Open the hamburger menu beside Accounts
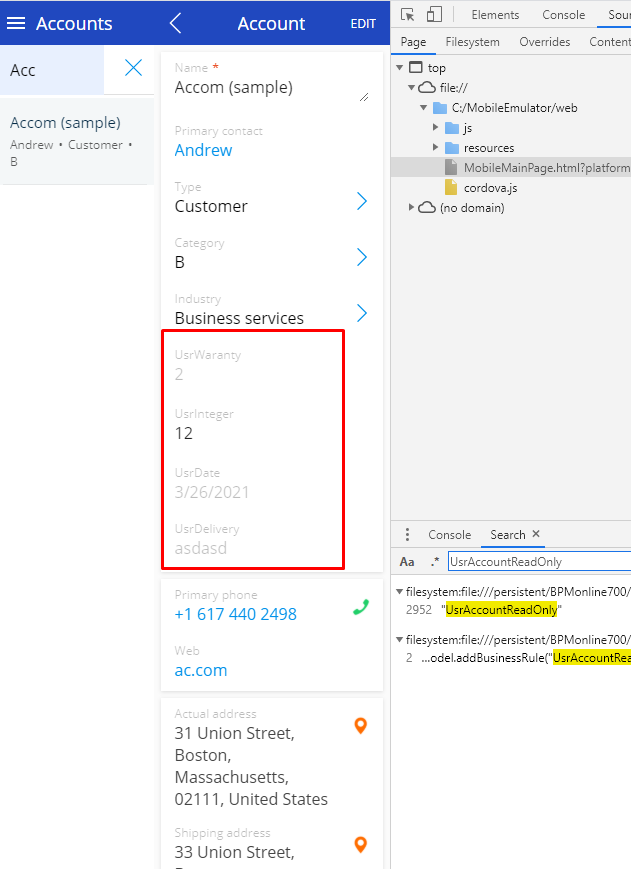Viewport: 631px width, 869px height. coord(16,23)
